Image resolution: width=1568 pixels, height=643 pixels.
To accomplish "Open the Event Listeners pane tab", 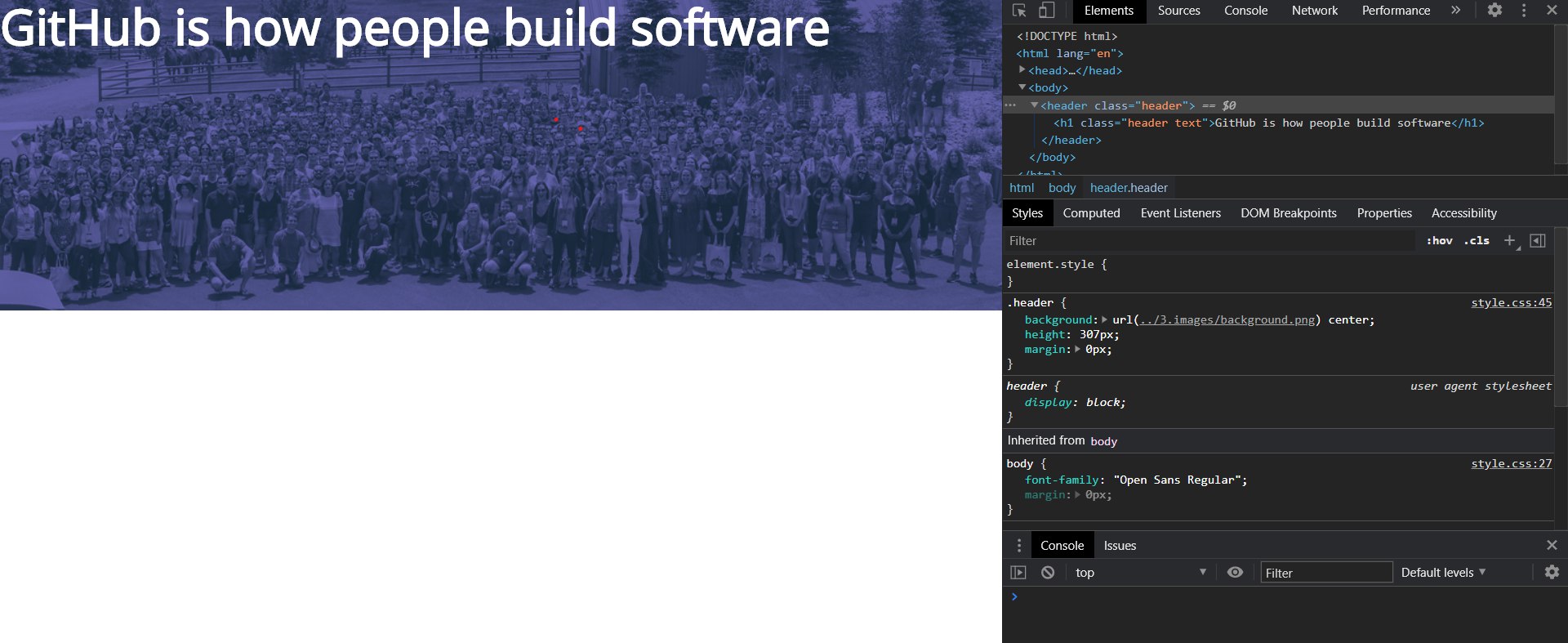I will [1180, 213].
